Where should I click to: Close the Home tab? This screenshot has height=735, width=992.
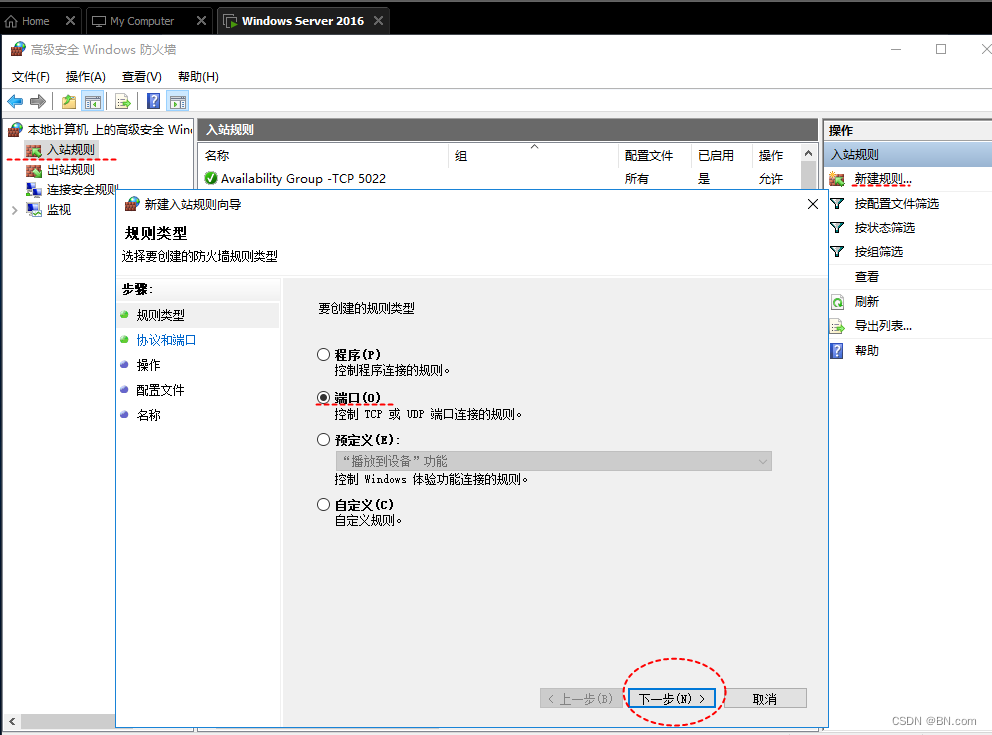[70, 21]
